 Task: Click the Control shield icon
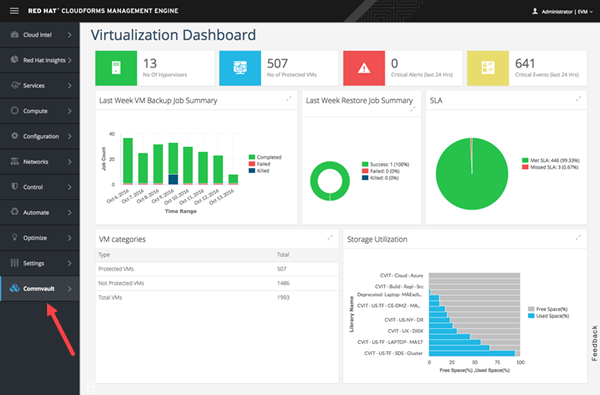pos(15,186)
